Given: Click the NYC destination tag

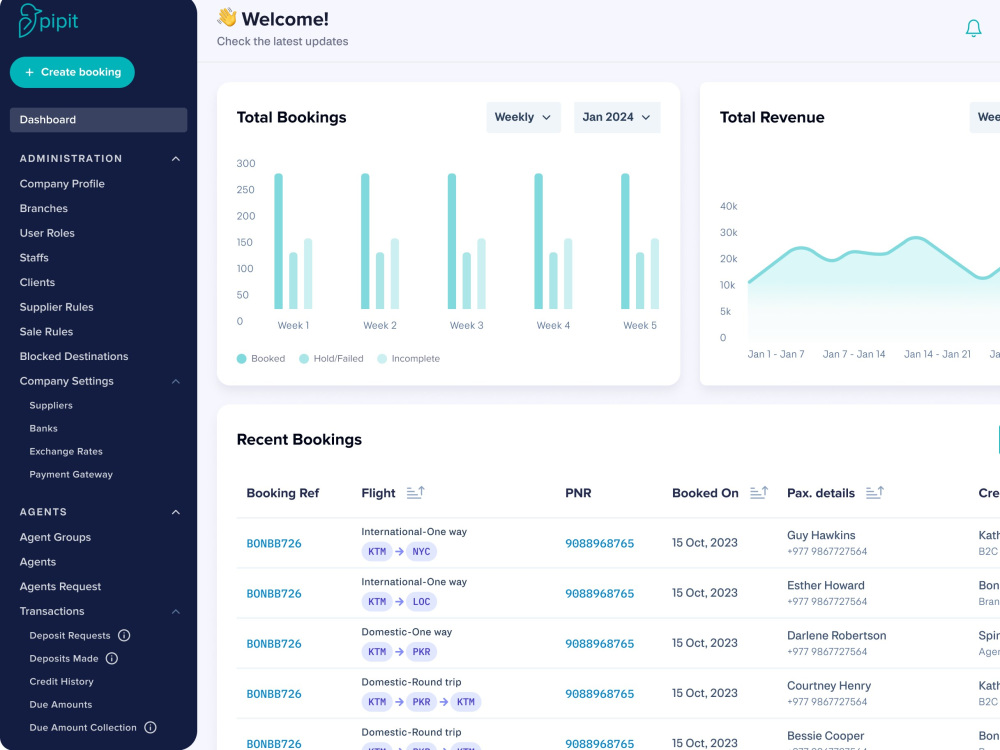Looking at the screenshot, I should [x=421, y=552].
